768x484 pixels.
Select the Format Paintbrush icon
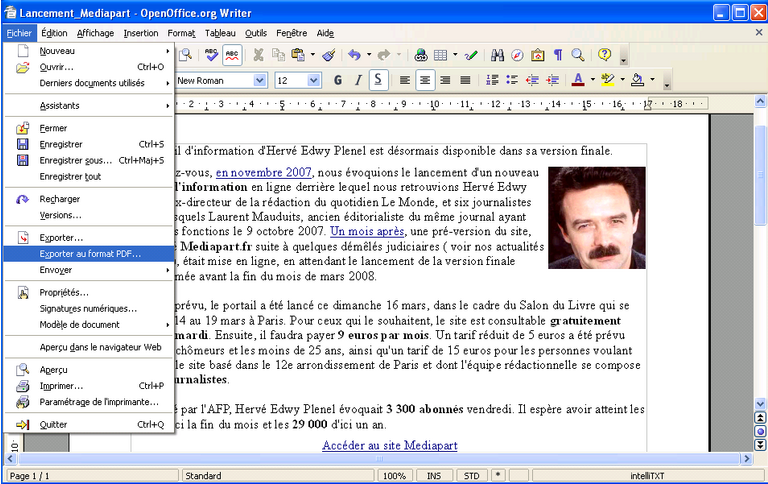329,55
